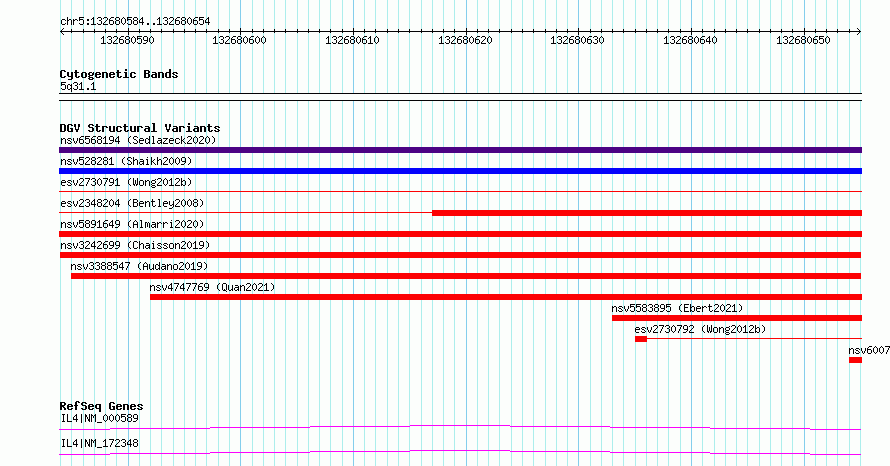Click the small red esv2730792 block
This screenshot has width=890, height=466.
[x=641, y=339]
